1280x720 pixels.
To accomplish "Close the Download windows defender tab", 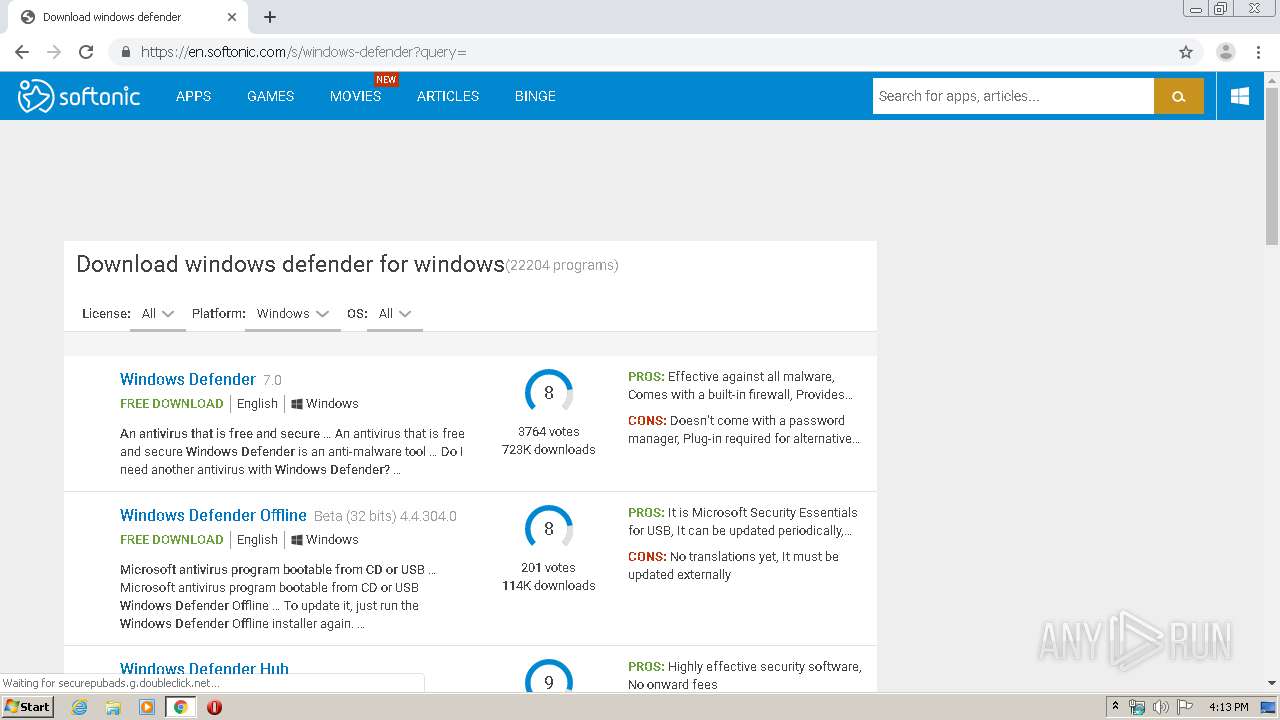I will pyautogui.click(x=232, y=17).
